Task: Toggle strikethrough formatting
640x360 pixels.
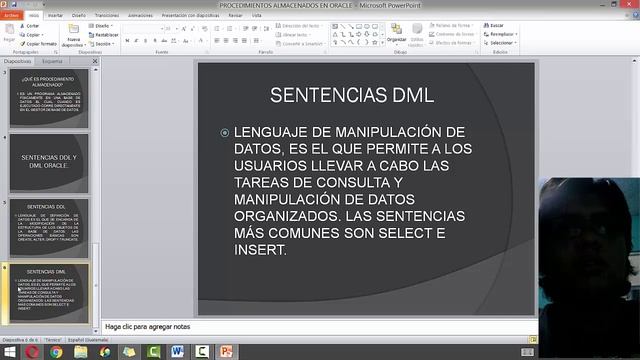Action: pos(164,41)
